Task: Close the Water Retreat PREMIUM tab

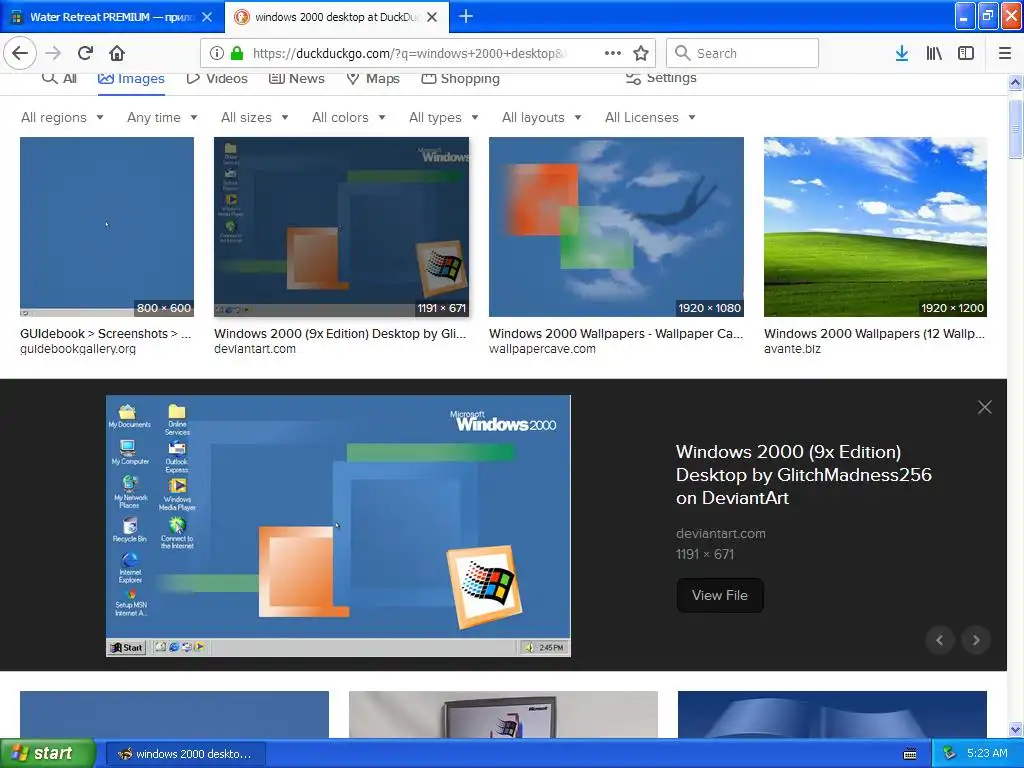Action: (x=207, y=17)
